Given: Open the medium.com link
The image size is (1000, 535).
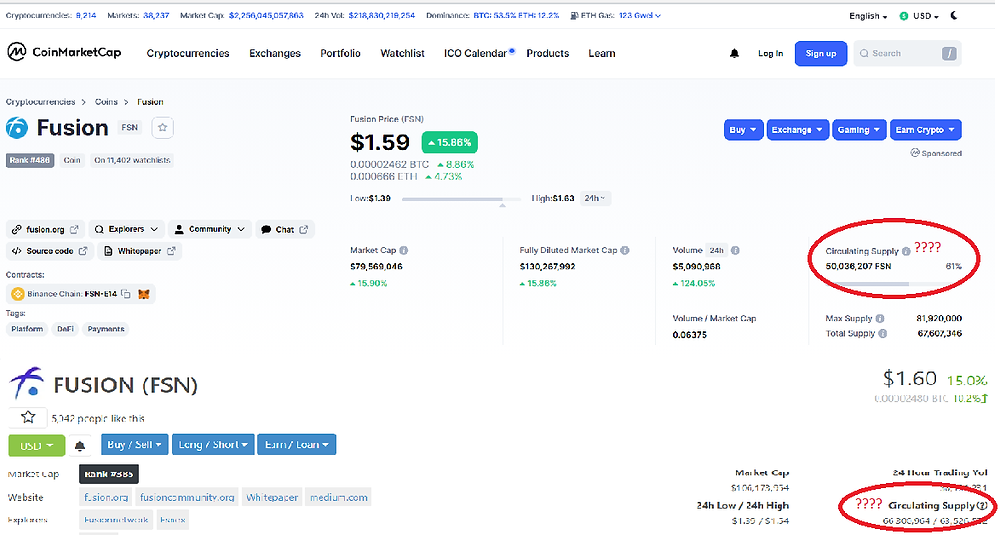Looking at the screenshot, I should tap(339, 497).
